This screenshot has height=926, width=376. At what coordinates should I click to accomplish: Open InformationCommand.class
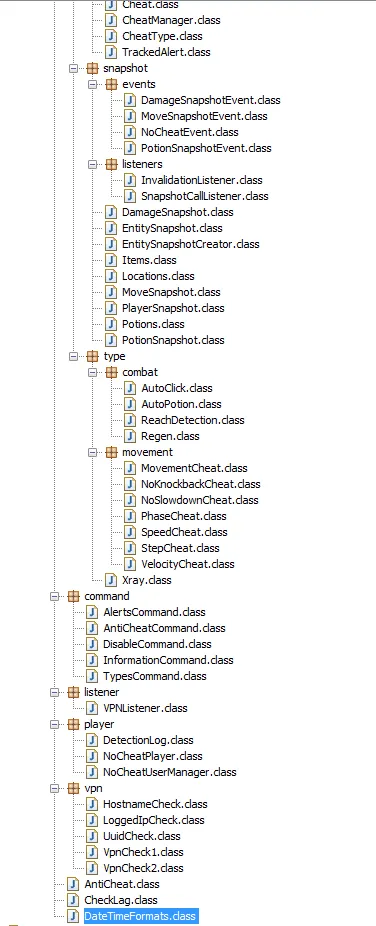[x=168, y=660]
